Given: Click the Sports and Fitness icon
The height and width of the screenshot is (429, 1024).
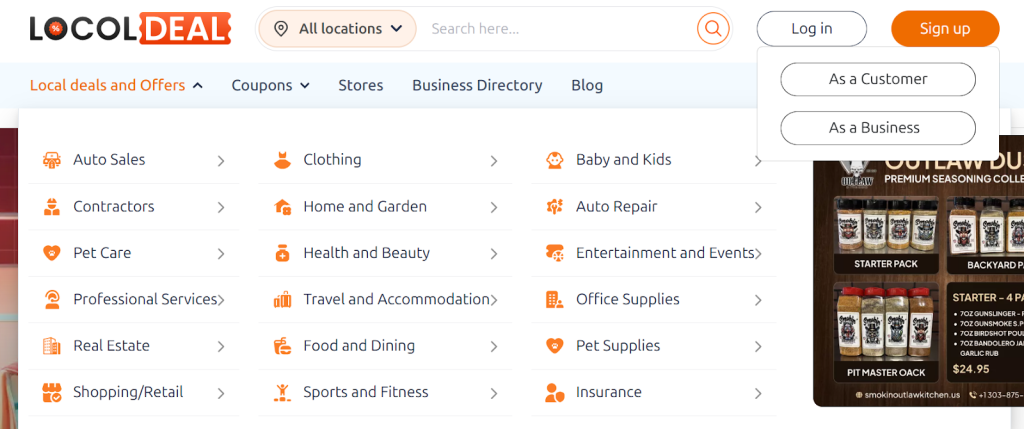Looking at the screenshot, I should coord(282,392).
